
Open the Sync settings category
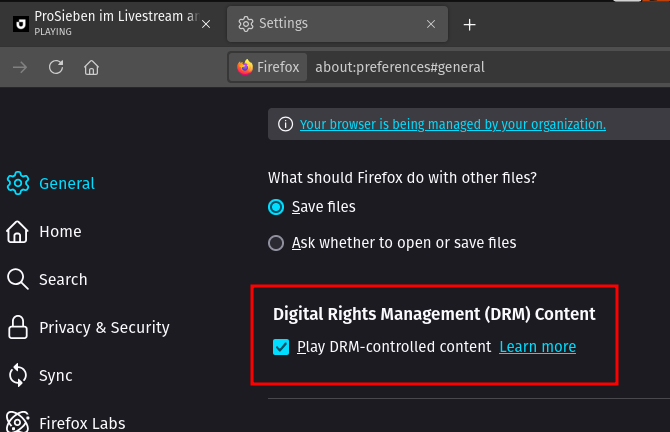click(40, 375)
